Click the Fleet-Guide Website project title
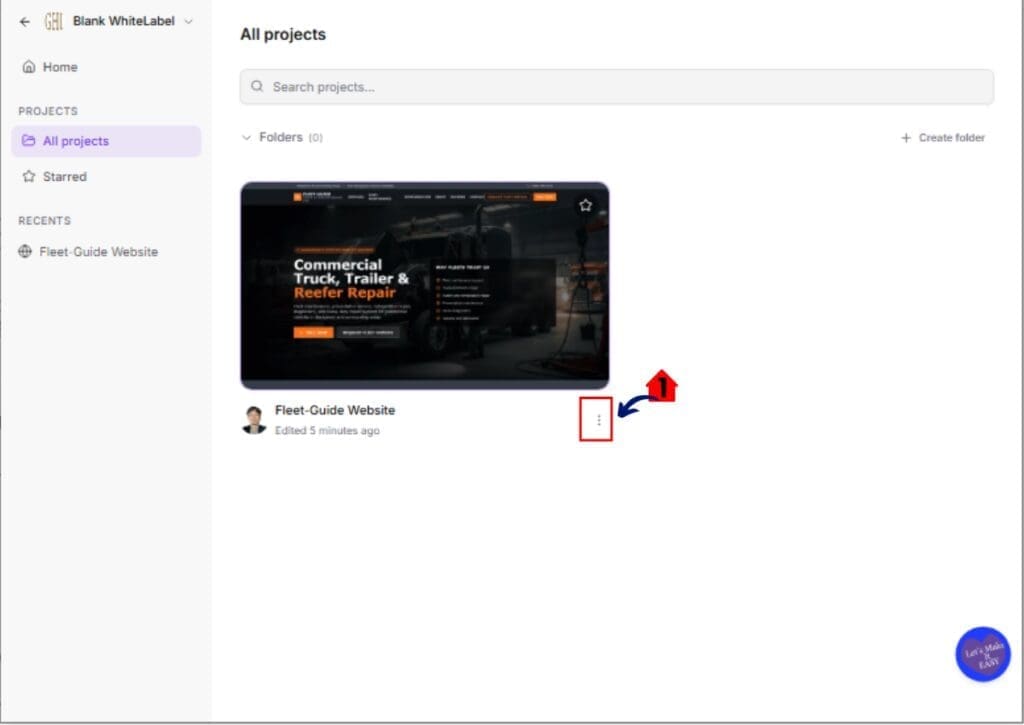 click(335, 410)
